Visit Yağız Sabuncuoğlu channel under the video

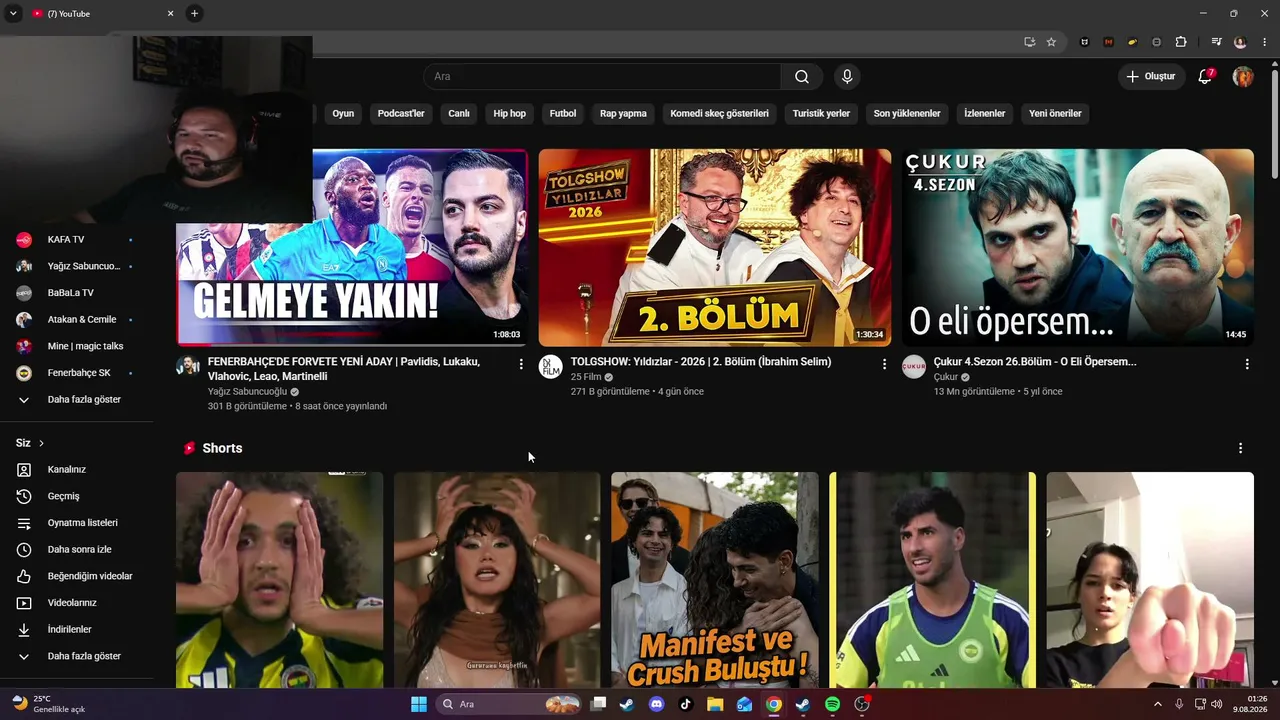(247, 392)
